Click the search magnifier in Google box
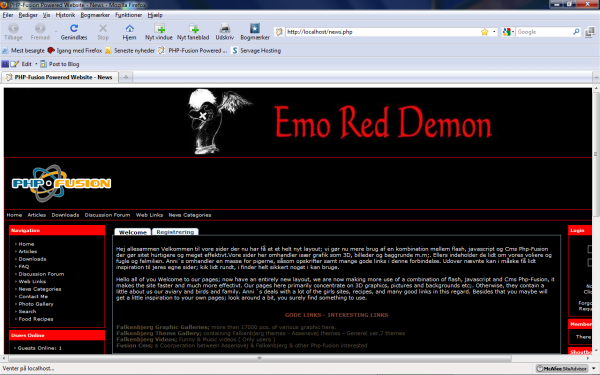This screenshot has height=375, width=600. point(576,32)
